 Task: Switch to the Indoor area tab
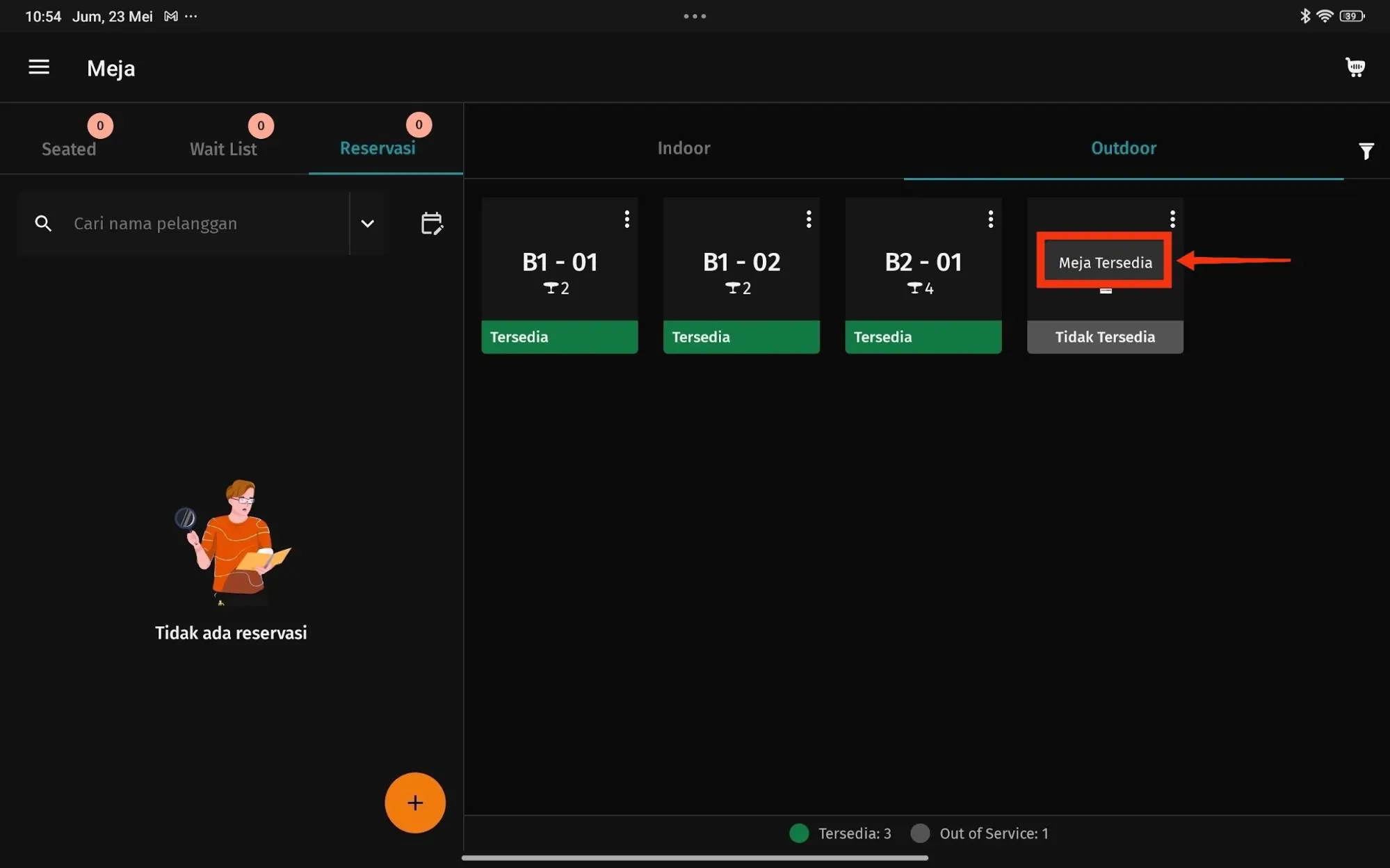(684, 148)
